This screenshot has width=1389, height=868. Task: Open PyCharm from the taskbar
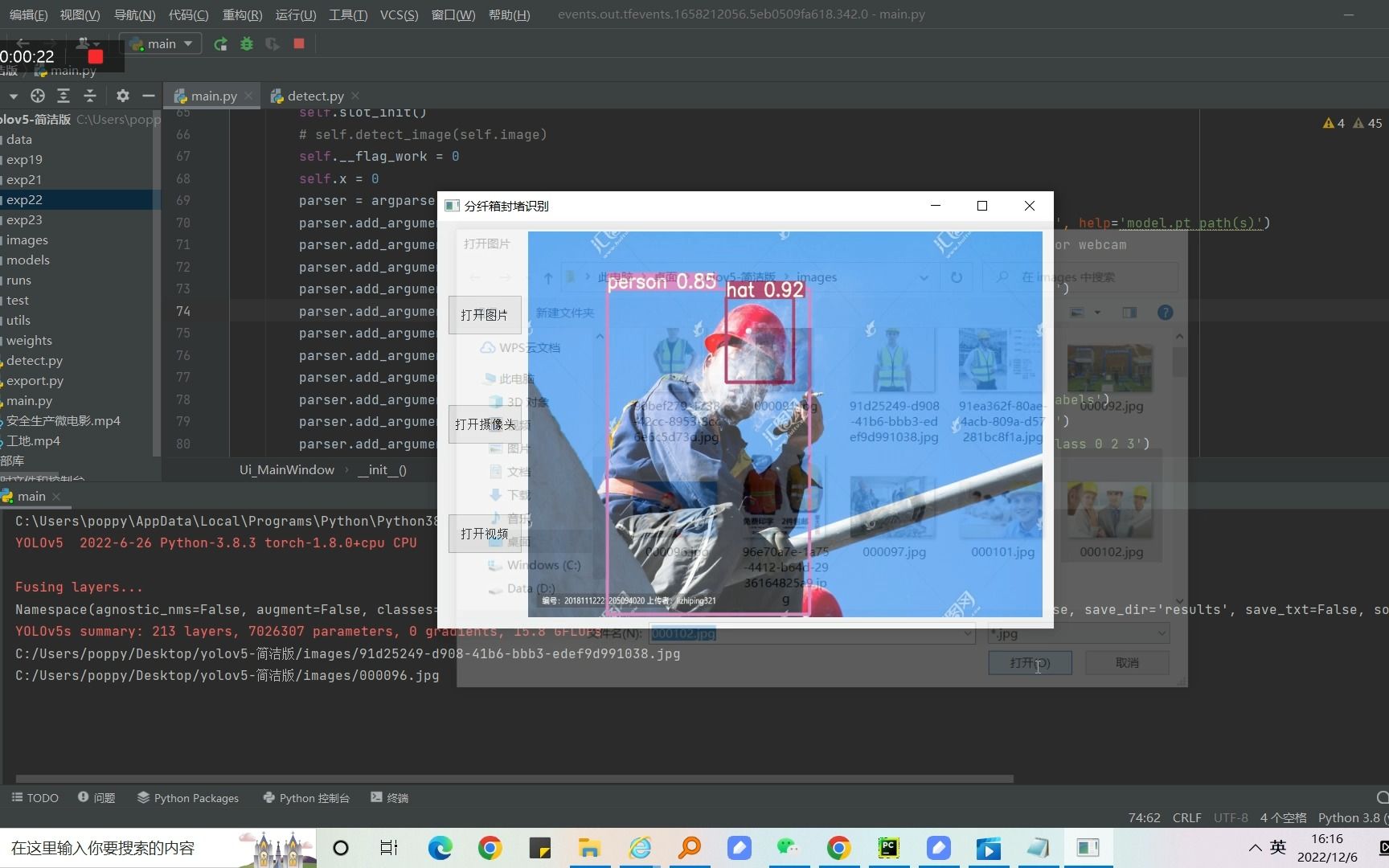(x=888, y=848)
